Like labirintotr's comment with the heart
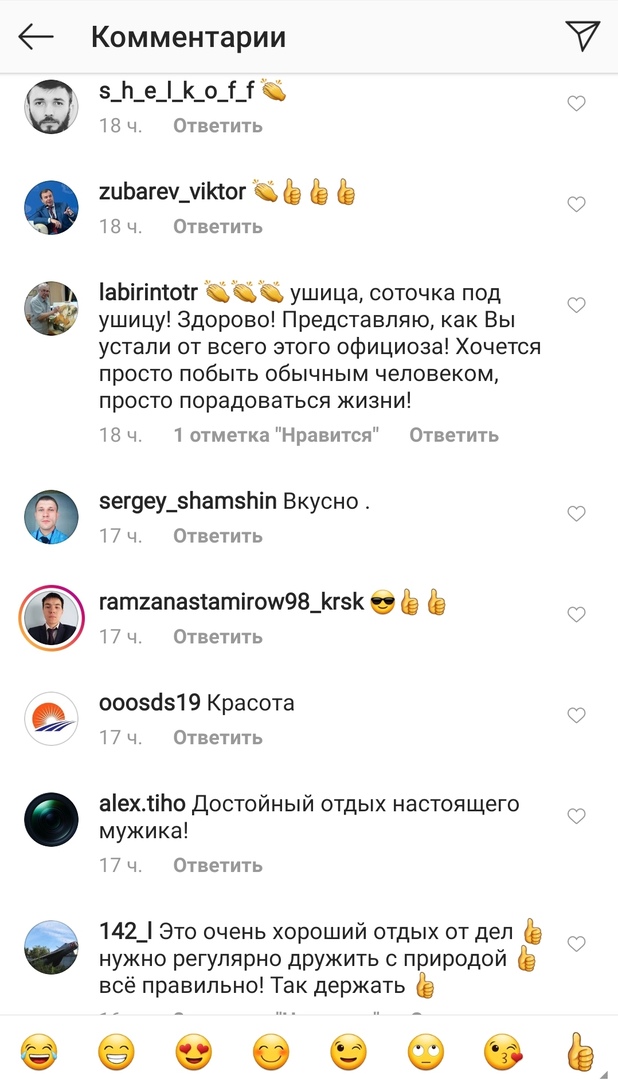The image size is (618, 1080). point(576,305)
